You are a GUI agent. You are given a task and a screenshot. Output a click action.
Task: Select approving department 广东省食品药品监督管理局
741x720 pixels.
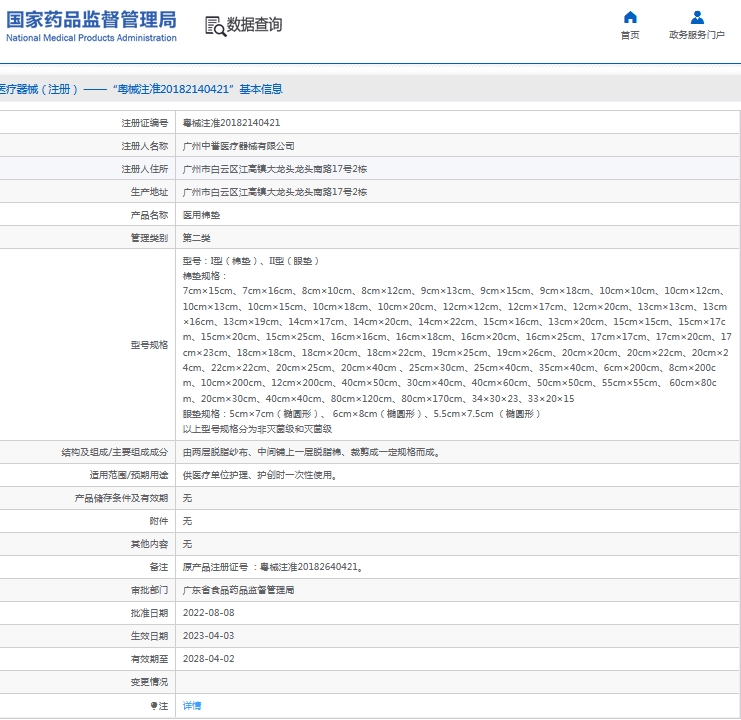click(239, 590)
